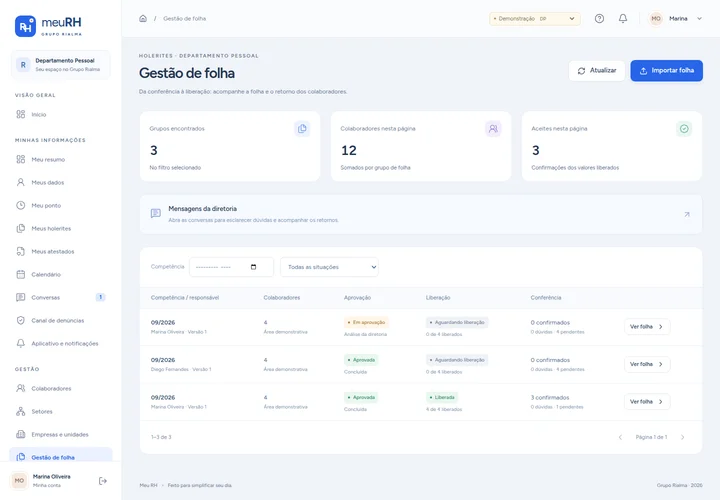Click the Meu resumo sidebar icon
Viewport: 720px width, 500px height.
click(21, 159)
